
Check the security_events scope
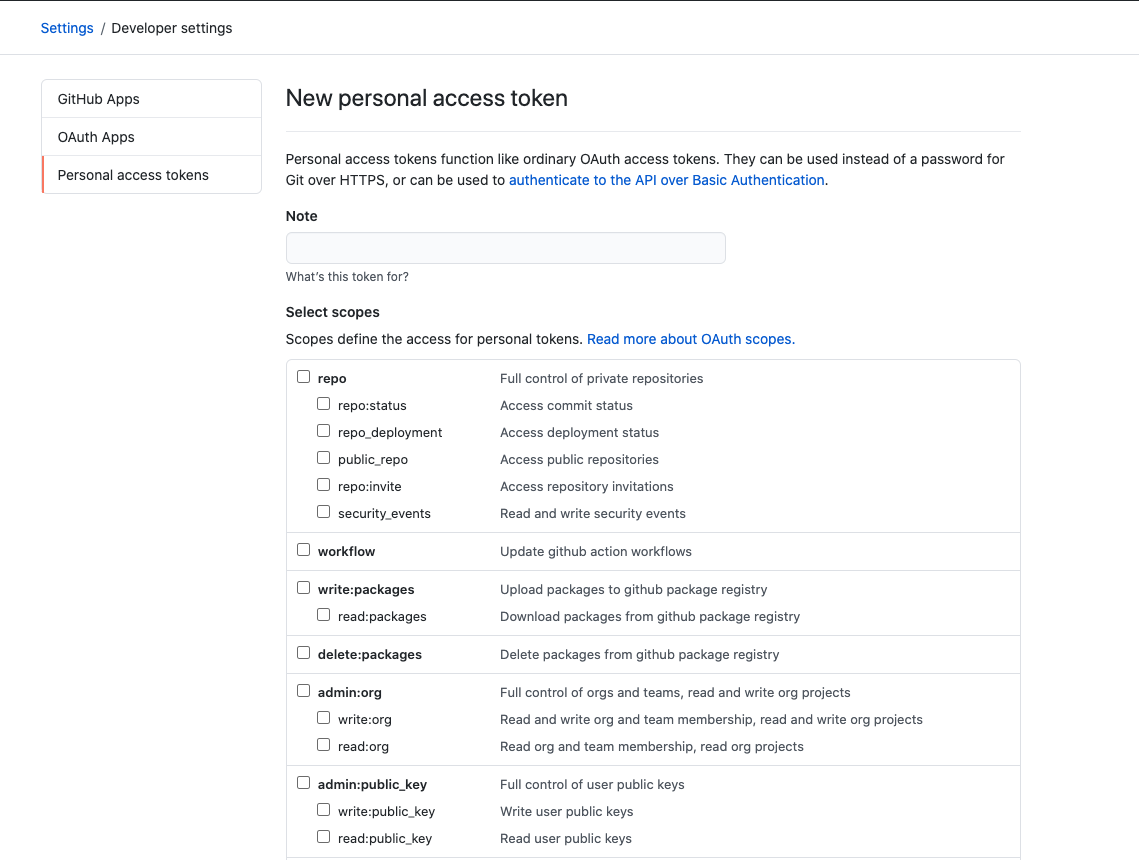point(323,512)
